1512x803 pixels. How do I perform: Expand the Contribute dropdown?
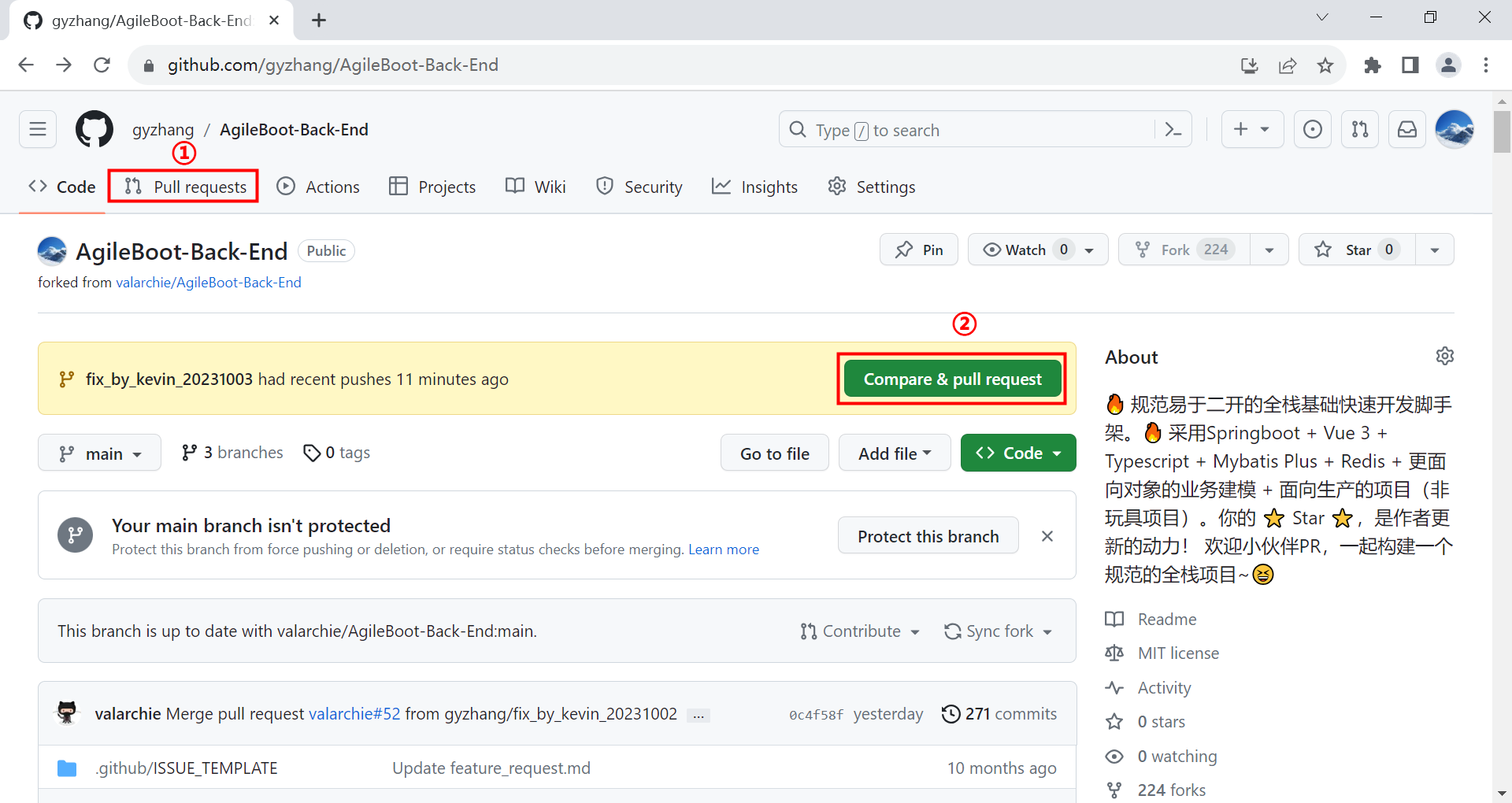[860, 631]
